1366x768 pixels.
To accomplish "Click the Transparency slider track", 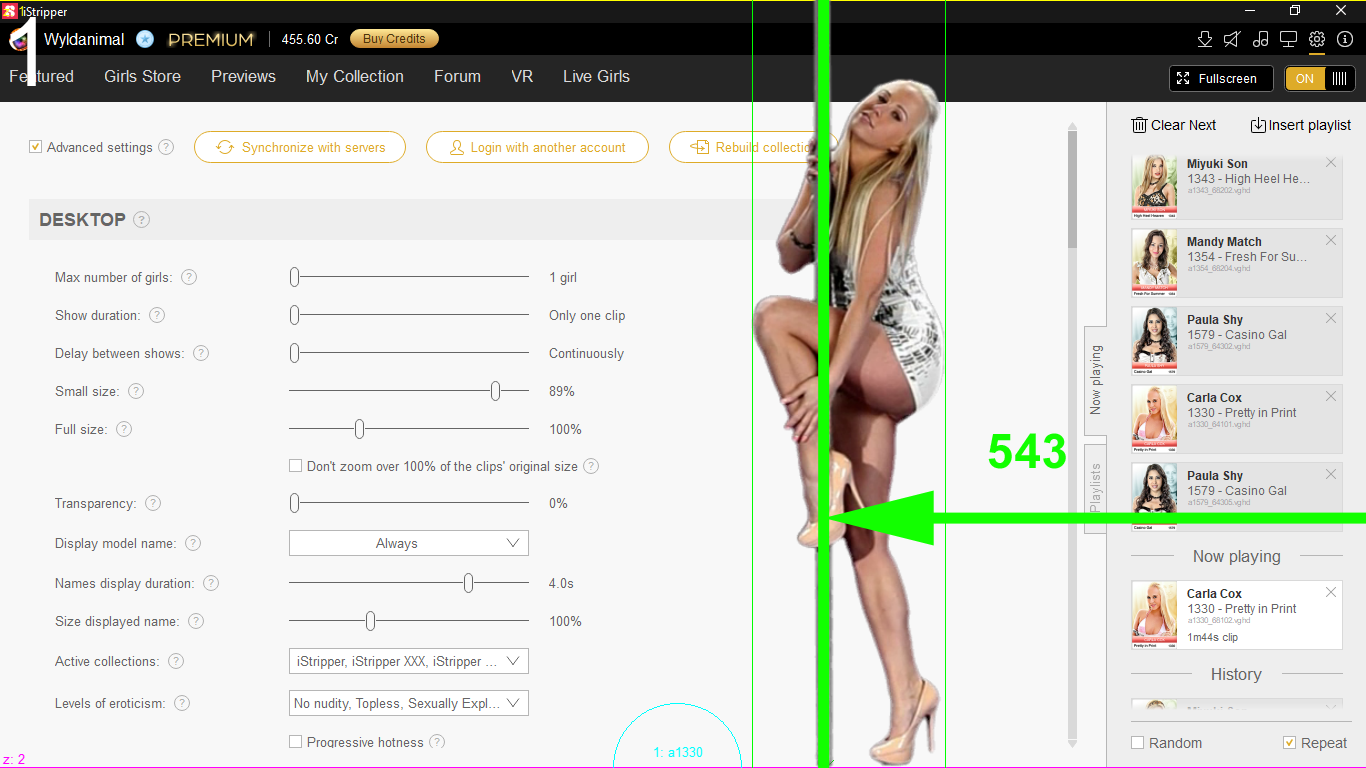I will tap(409, 503).
